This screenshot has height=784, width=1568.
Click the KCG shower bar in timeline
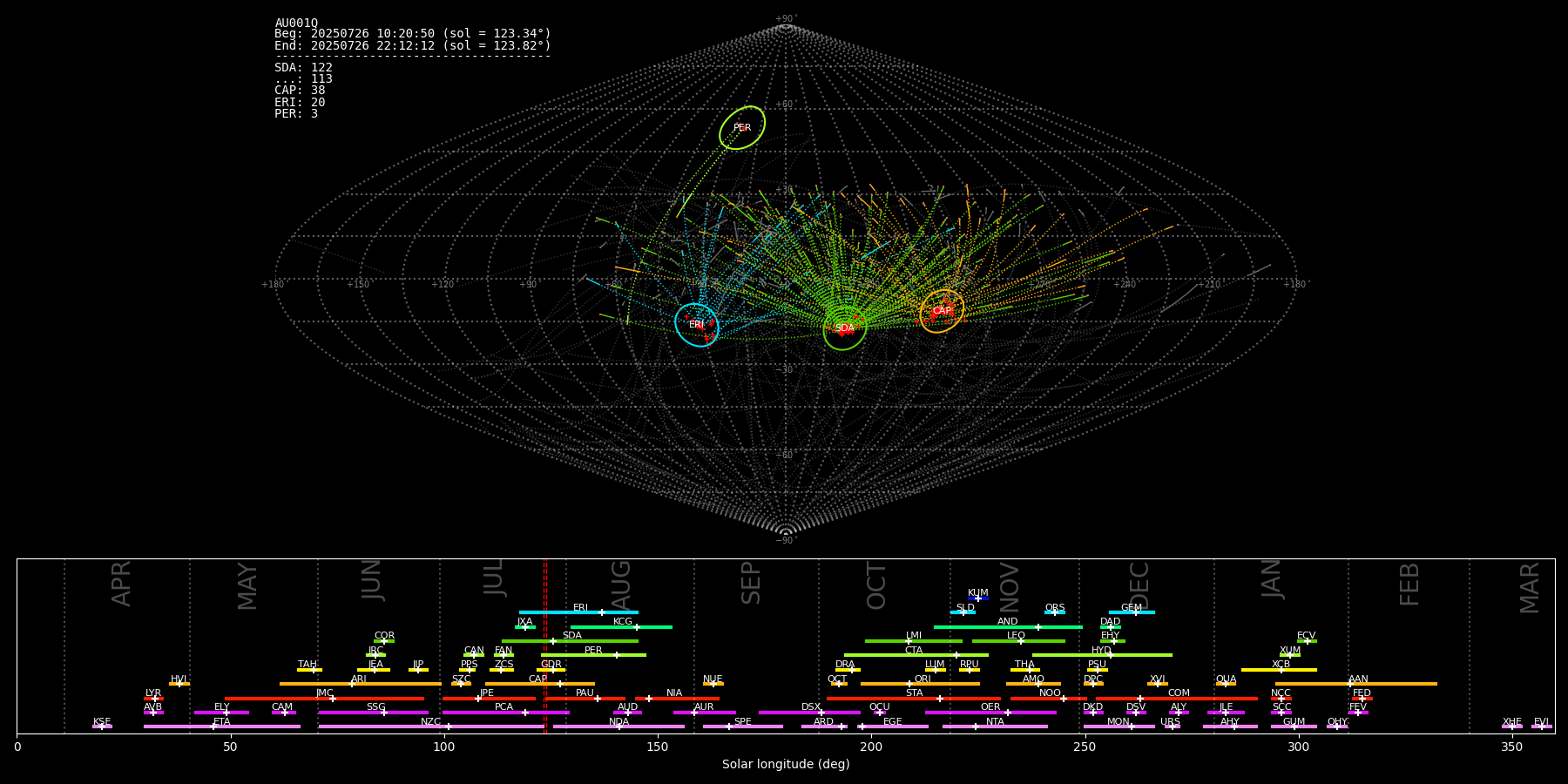[x=621, y=626]
